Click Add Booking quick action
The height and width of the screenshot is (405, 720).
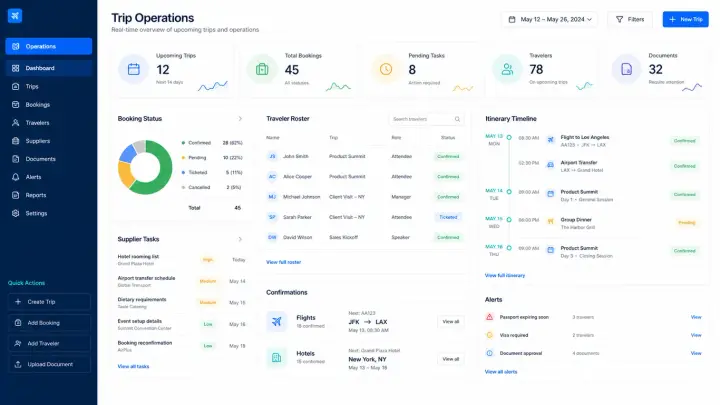49,323
